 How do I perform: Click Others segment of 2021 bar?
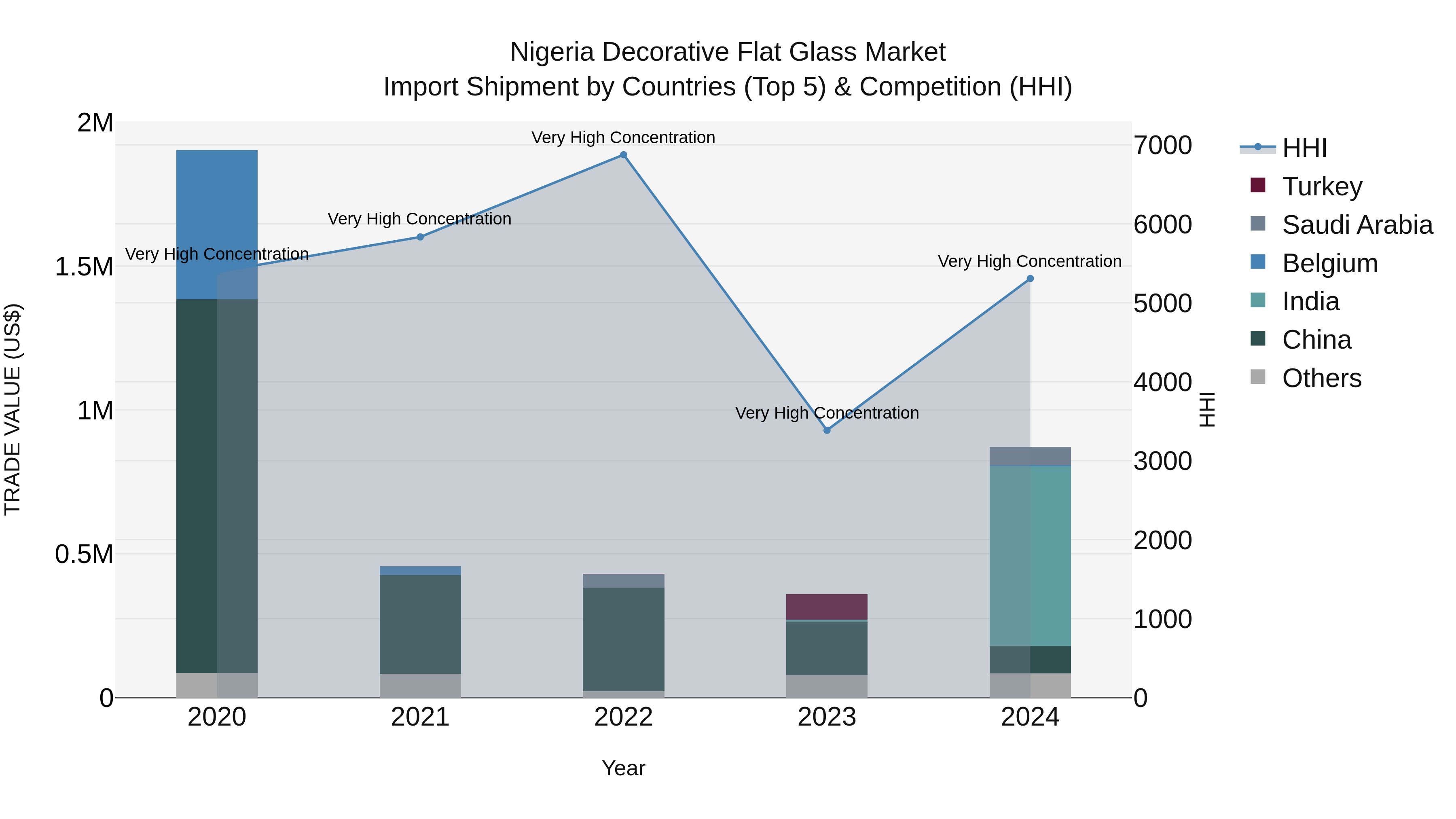pos(420,686)
